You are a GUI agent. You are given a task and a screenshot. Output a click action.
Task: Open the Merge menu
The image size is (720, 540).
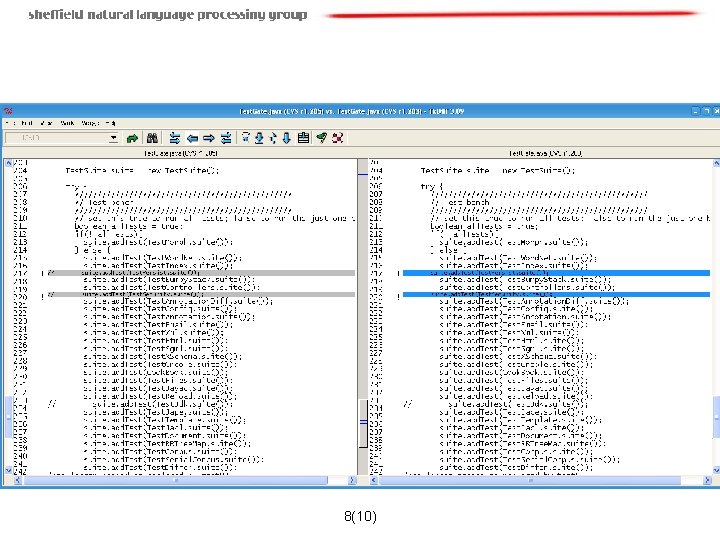90,123
